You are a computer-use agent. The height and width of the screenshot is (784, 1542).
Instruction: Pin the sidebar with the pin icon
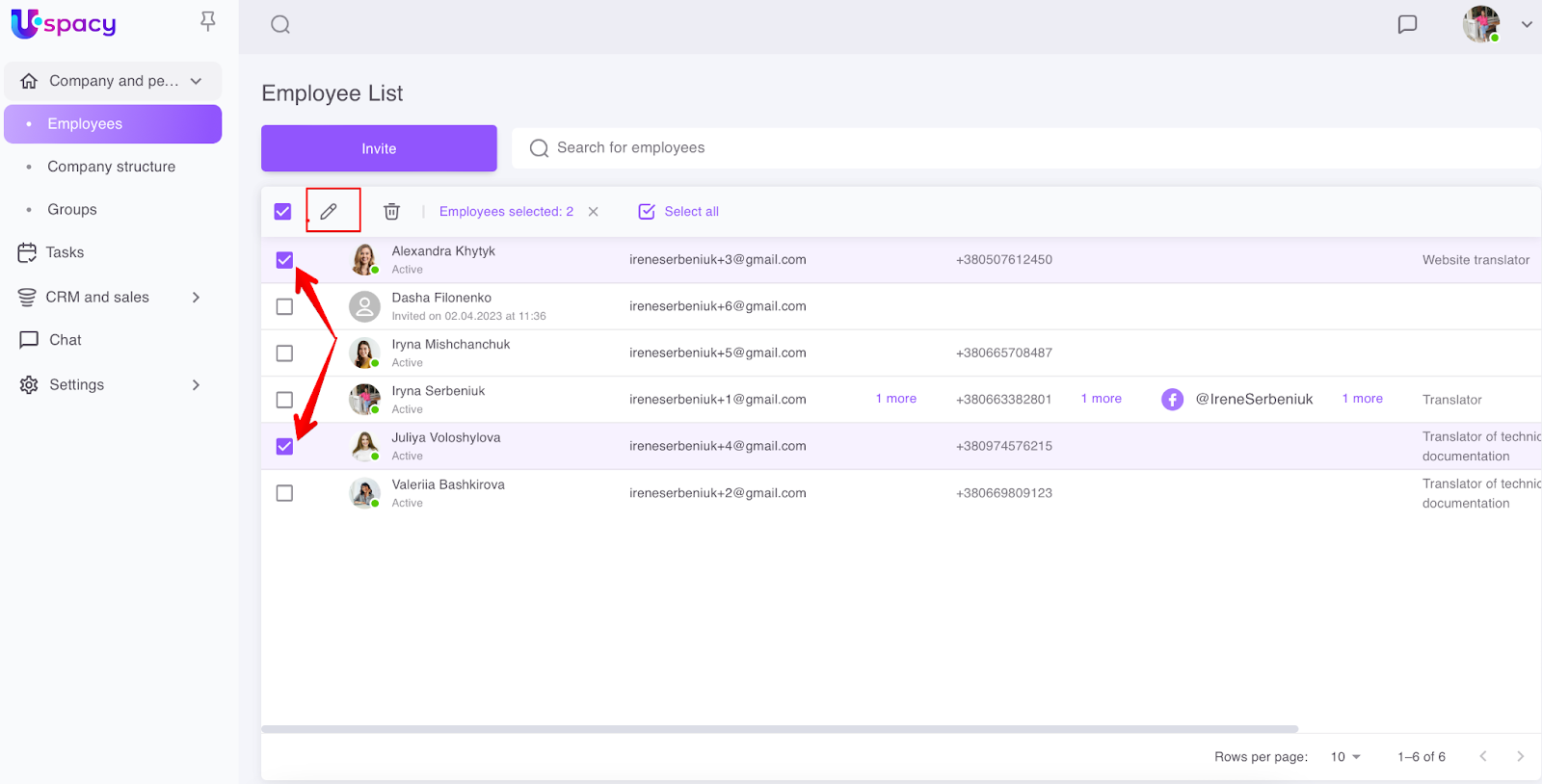pyautogui.click(x=207, y=21)
